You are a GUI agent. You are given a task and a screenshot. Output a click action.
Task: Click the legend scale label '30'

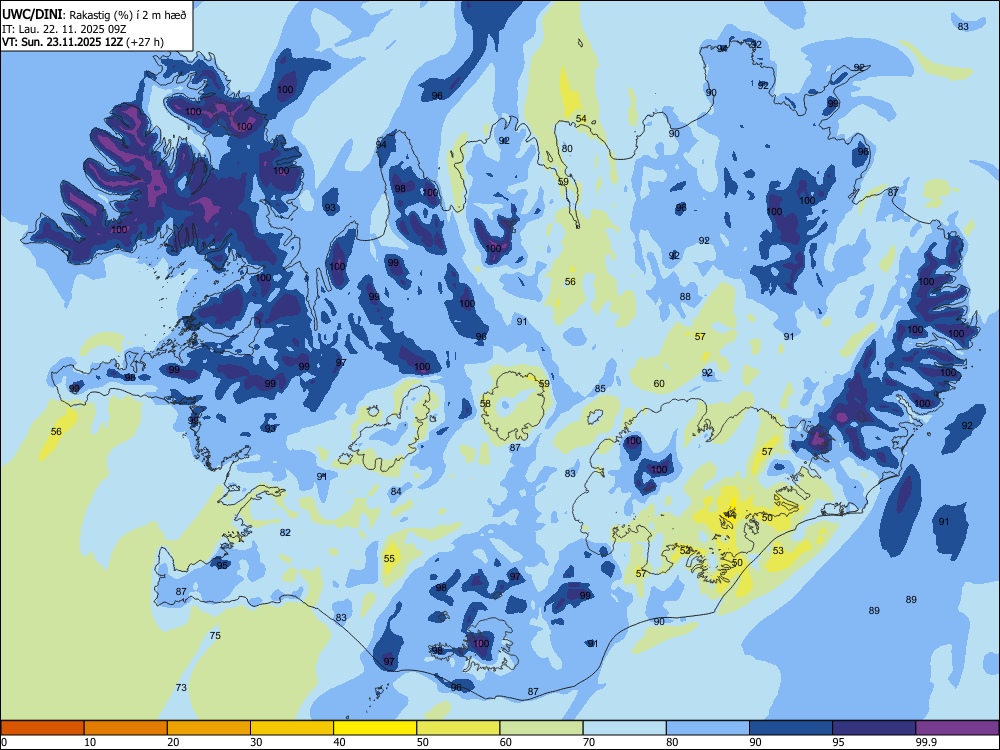pos(256,742)
